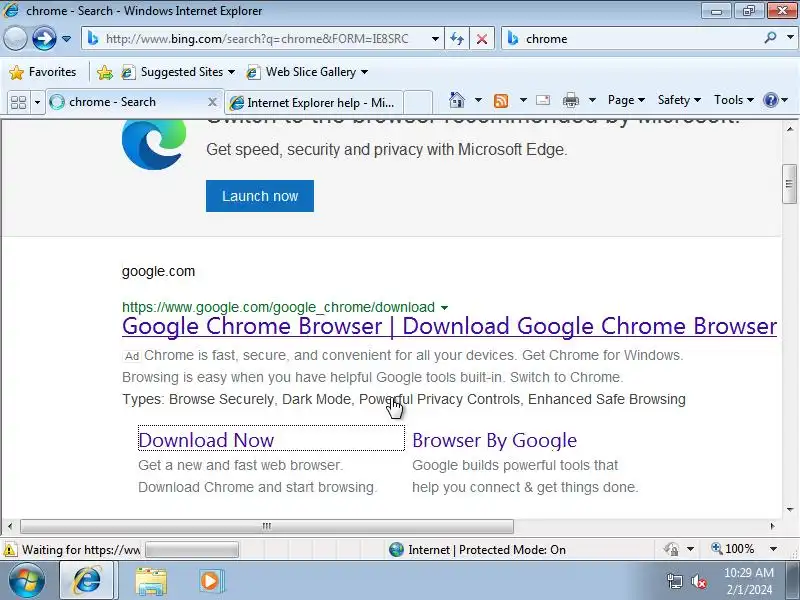Open Google Chrome Browser download link

449,326
